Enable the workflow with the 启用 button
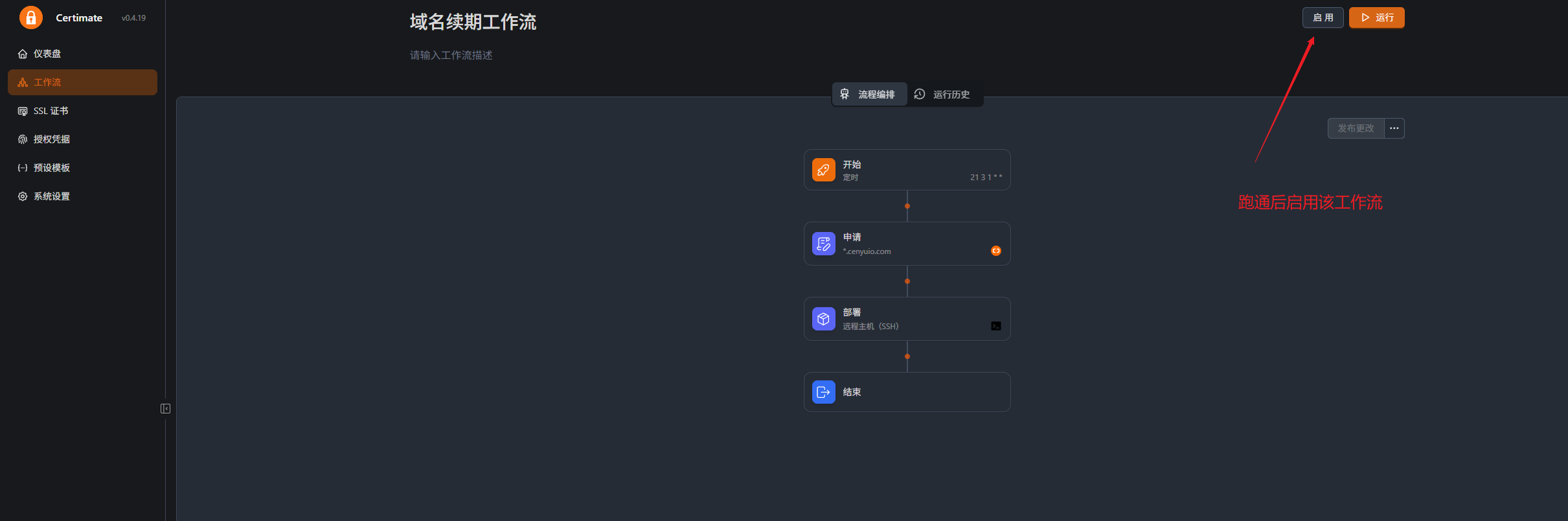This screenshot has height=521, width=1568. (1323, 17)
